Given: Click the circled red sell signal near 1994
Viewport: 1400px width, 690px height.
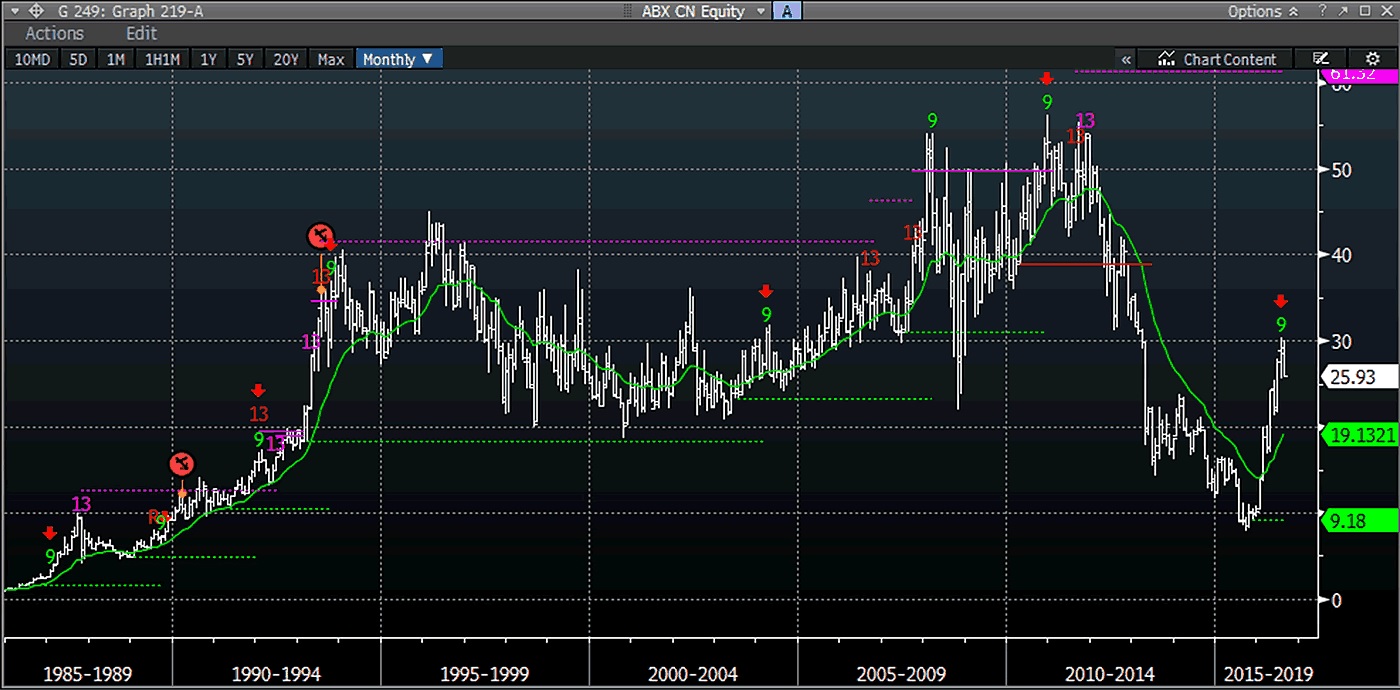Looking at the screenshot, I should pos(320,237).
